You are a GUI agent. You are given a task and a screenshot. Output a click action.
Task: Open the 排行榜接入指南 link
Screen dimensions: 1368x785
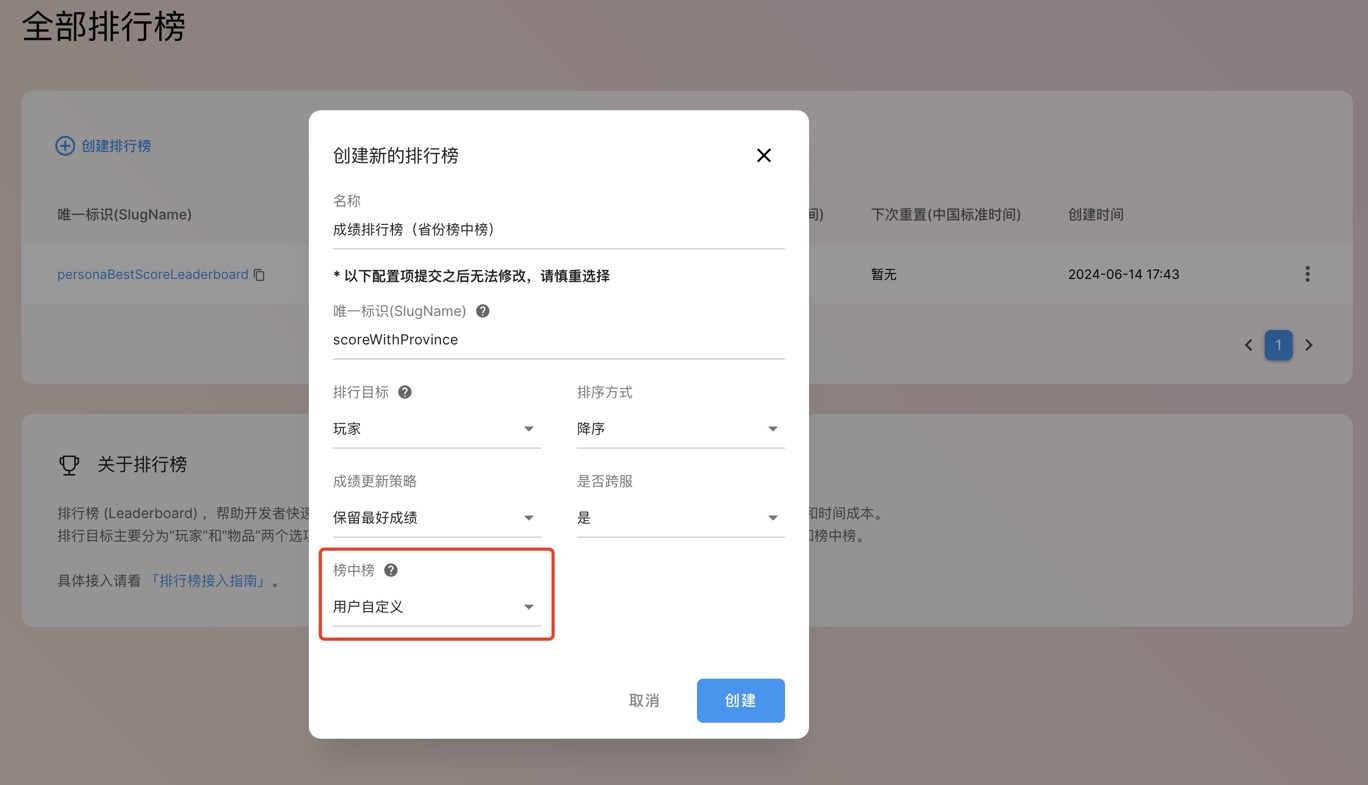211,581
